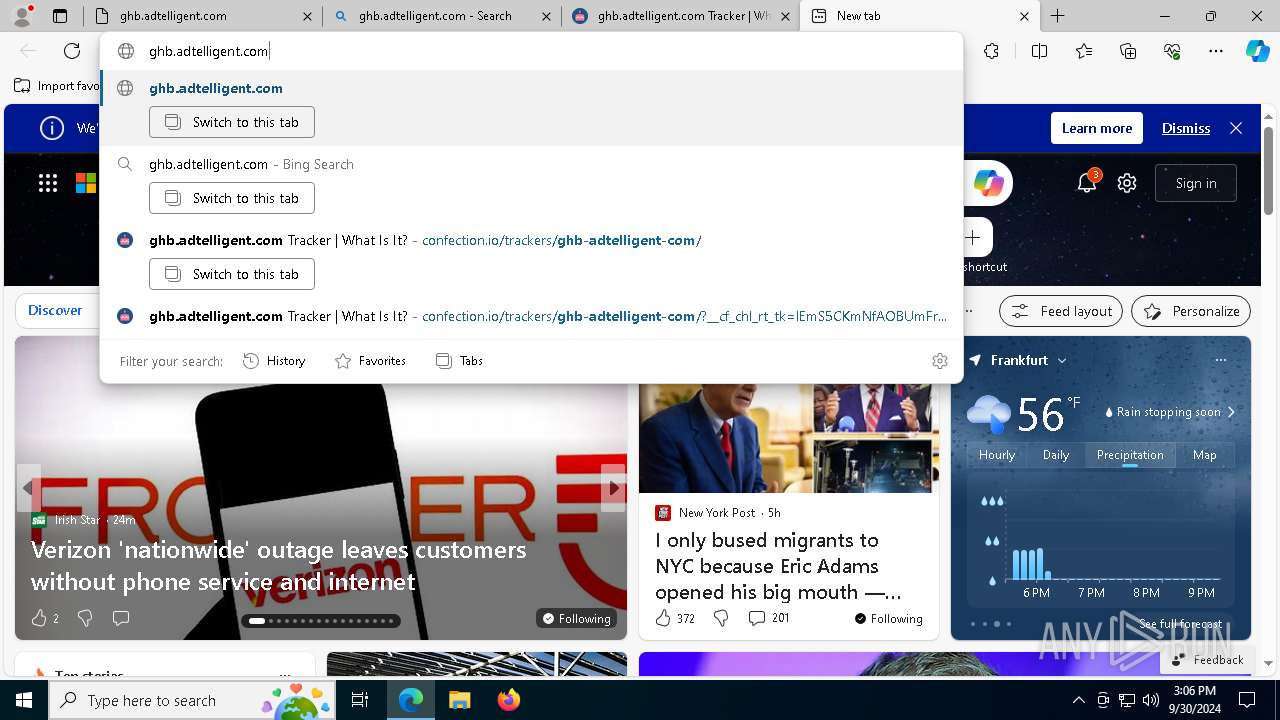This screenshot has width=1280, height=720.
Task: Filter search suggestions by Favorites
Action: pos(370,361)
